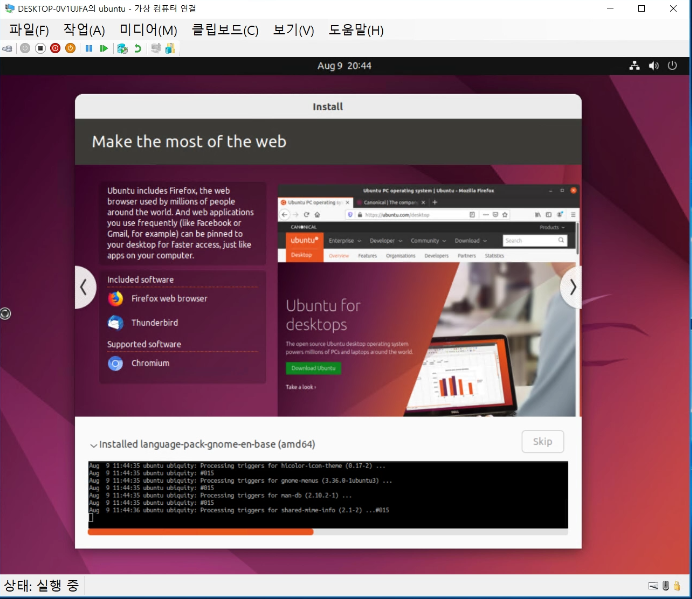Click the Thunderbird icon in the software list
692x599 pixels.
coord(116,323)
